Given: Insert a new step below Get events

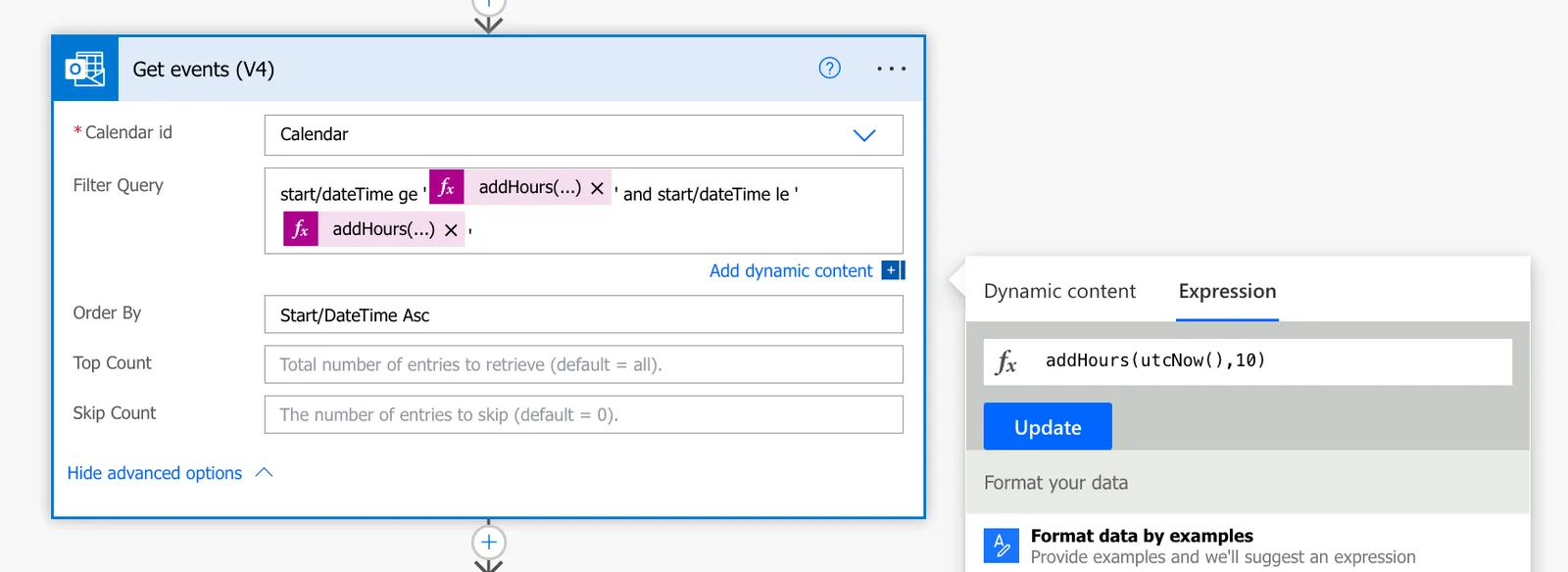Looking at the screenshot, I should pos(488,542).
